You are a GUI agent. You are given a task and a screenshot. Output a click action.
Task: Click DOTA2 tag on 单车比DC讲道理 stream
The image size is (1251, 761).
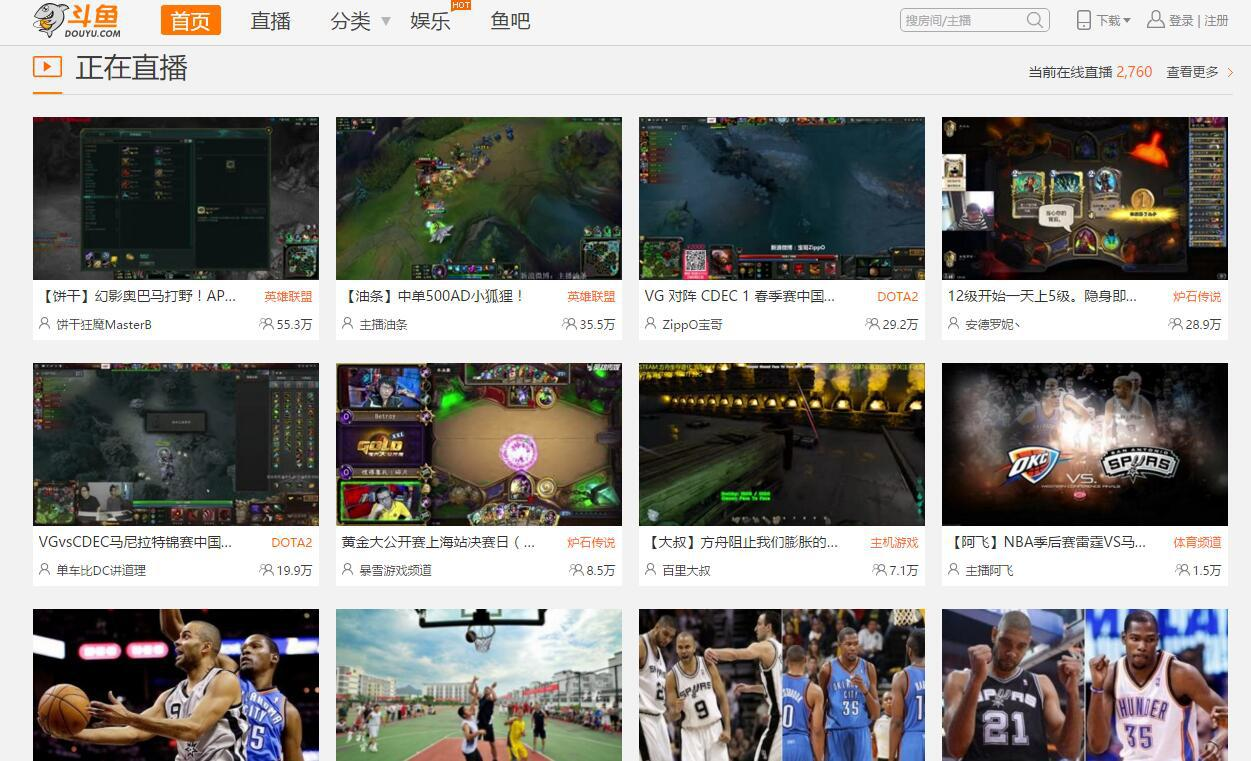[292, 543]
